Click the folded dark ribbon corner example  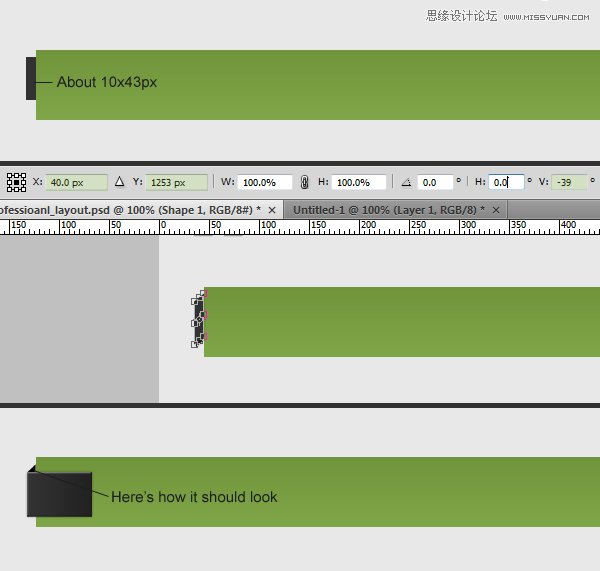(59, 491)
